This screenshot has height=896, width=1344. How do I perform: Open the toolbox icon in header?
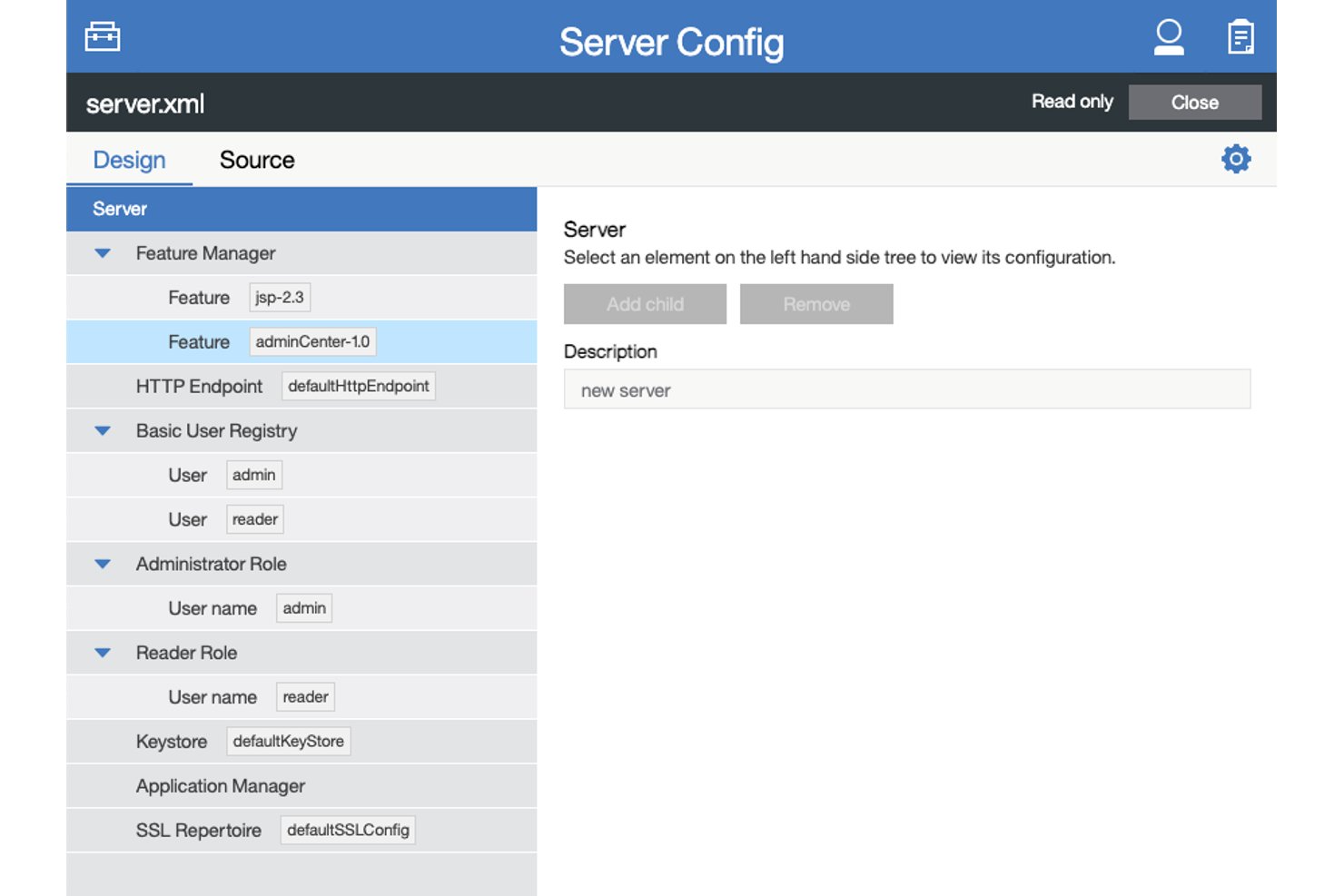(103, 37)
